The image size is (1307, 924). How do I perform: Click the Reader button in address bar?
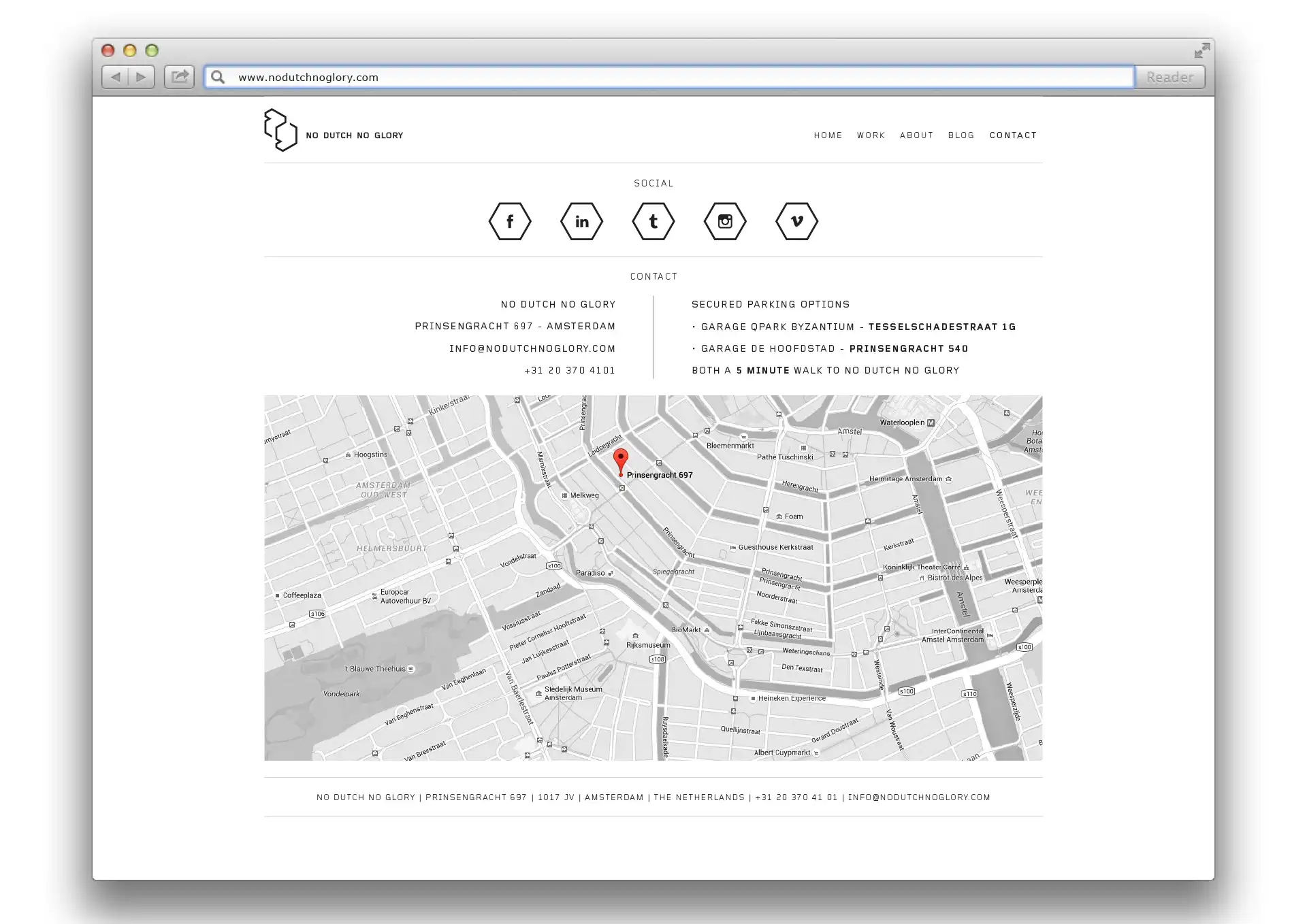pos(1169,77)
